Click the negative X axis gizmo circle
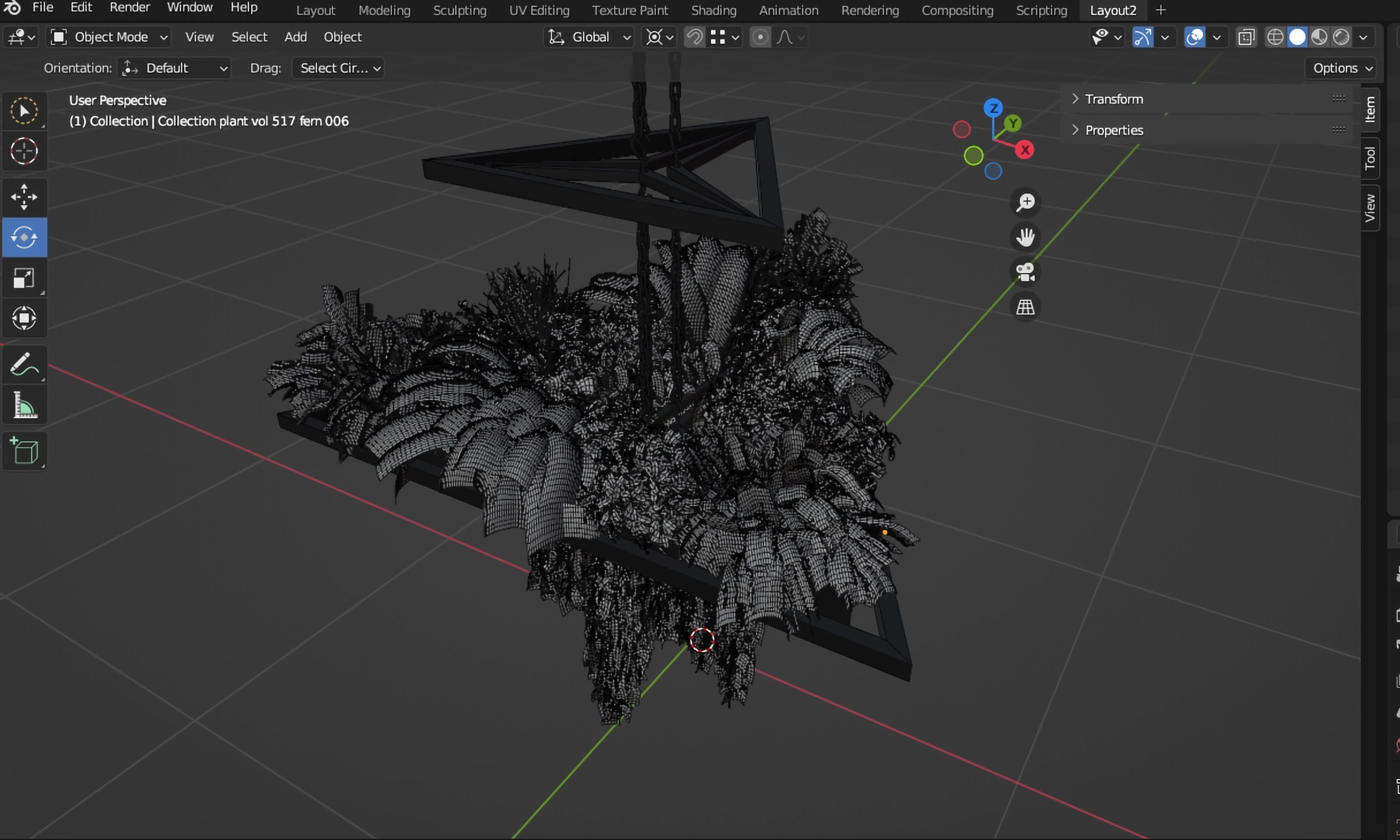This screenshot has width=1400, height=840. tap(962, 129)
